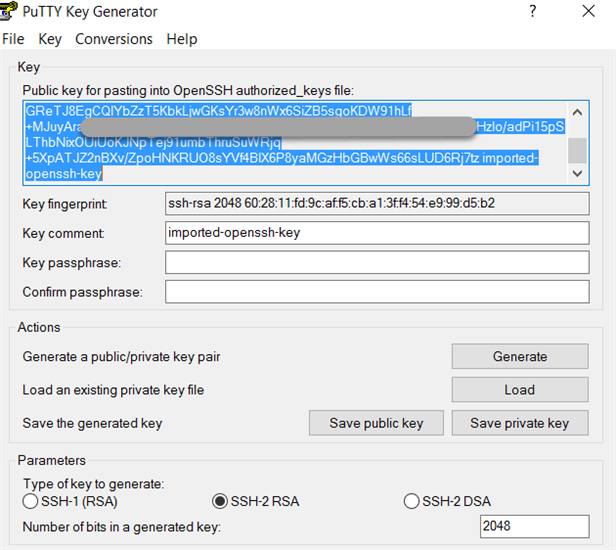This screenshot has width=616, height=550.
Task: Open the Conversions menu
Action: pyautogui.click(x=114, y=39)
